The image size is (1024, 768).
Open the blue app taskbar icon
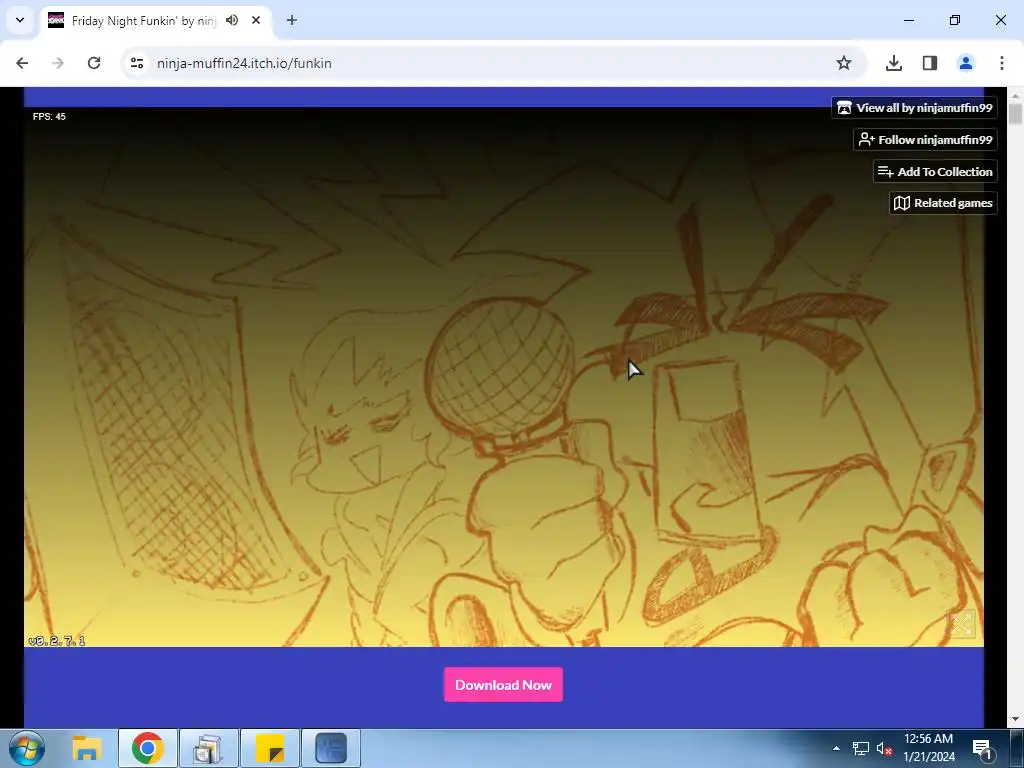[x=331, y=748]
